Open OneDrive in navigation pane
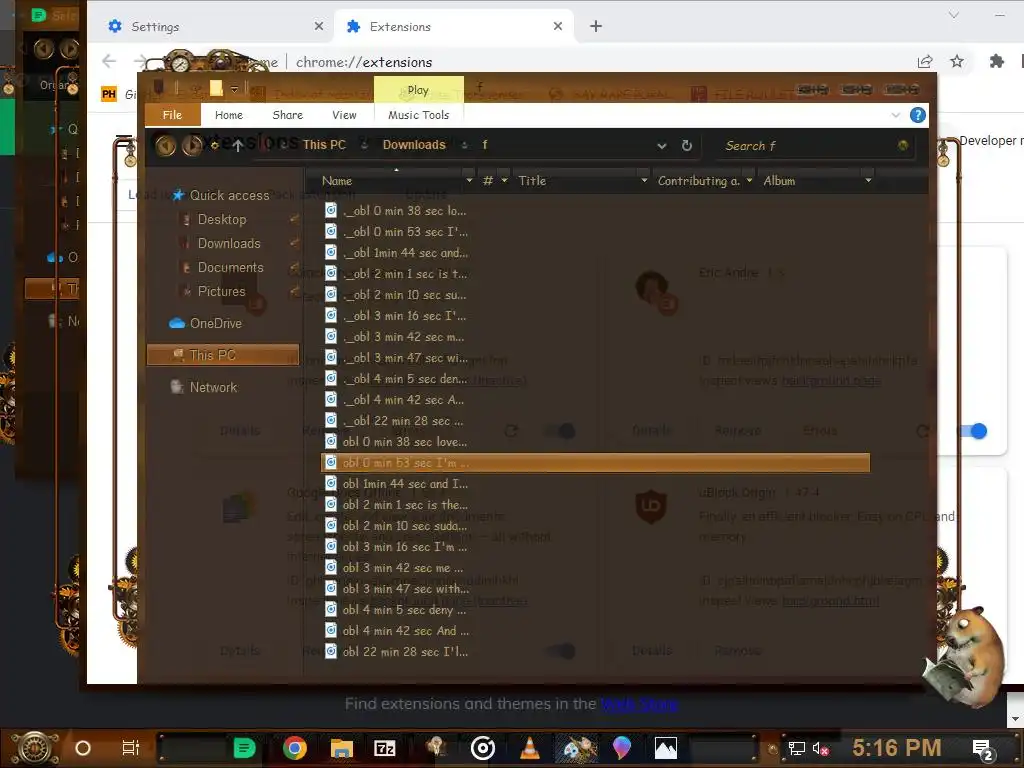The image size is (1024, 768). (x=215, y=323)
